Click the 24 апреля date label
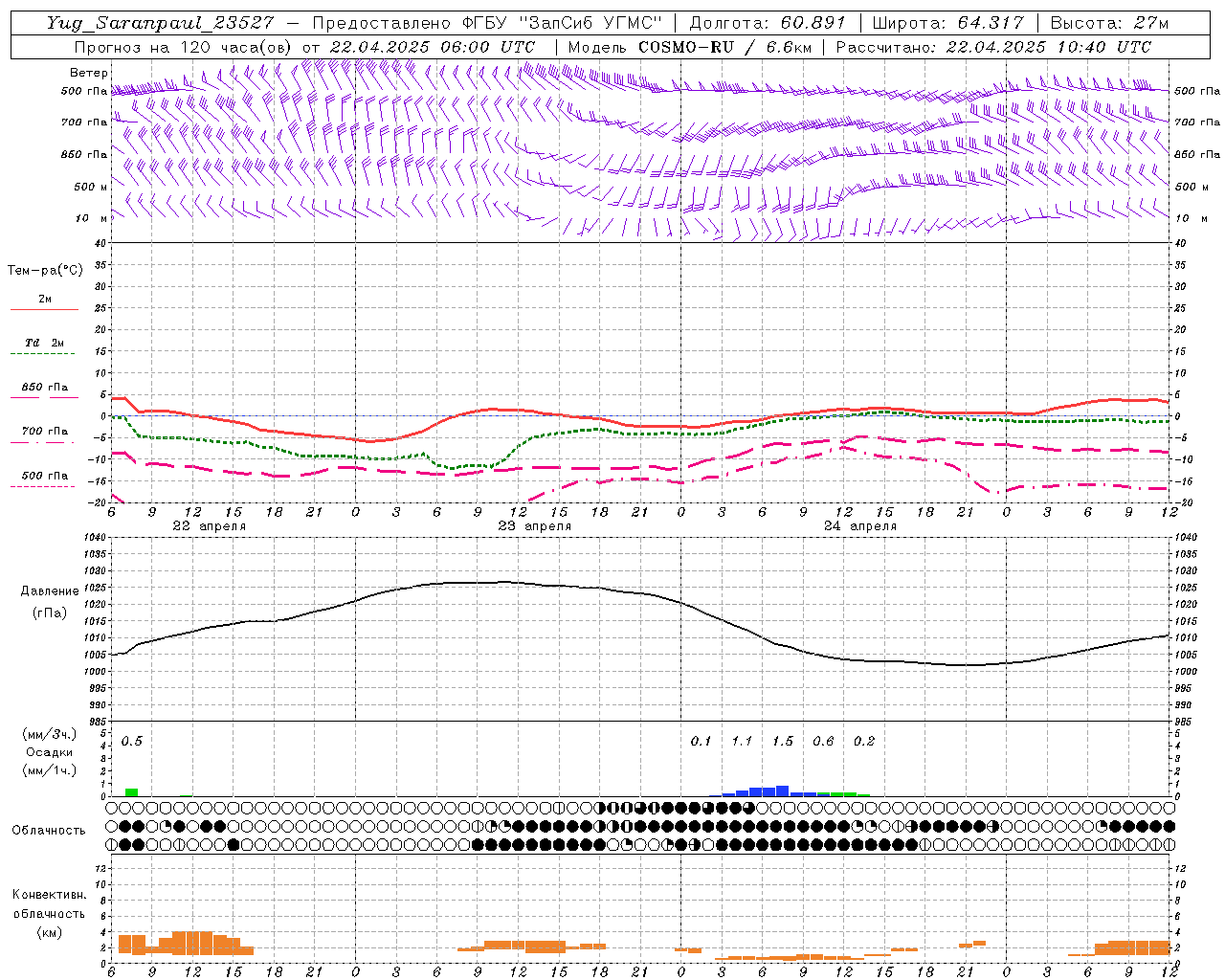1225x980 pixels. click(x=859, y=526)
